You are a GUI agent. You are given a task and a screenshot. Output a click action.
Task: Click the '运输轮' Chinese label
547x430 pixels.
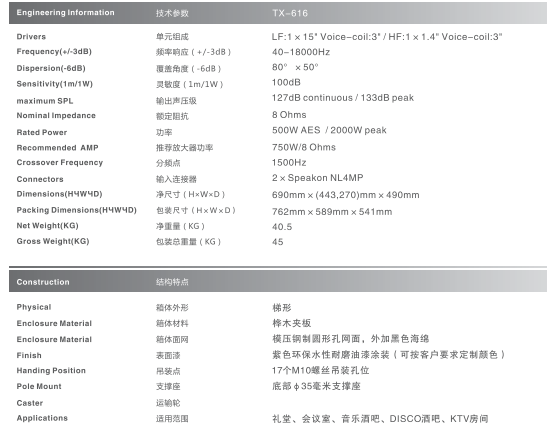168,403
